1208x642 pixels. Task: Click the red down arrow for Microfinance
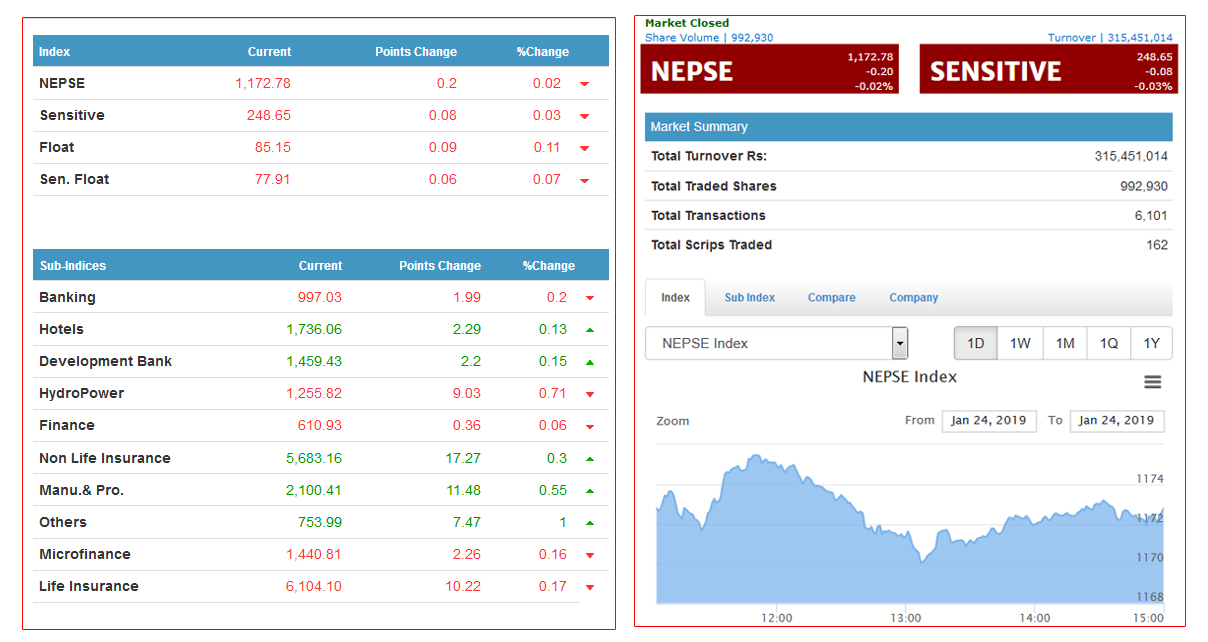[590, 555]
